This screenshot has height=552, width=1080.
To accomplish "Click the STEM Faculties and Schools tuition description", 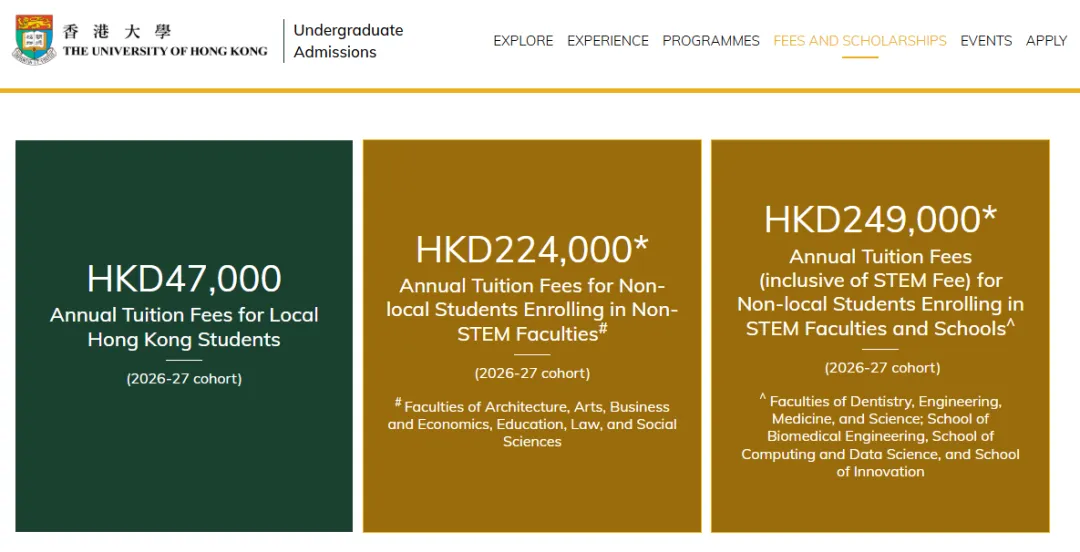I will (x=880, y=293).
